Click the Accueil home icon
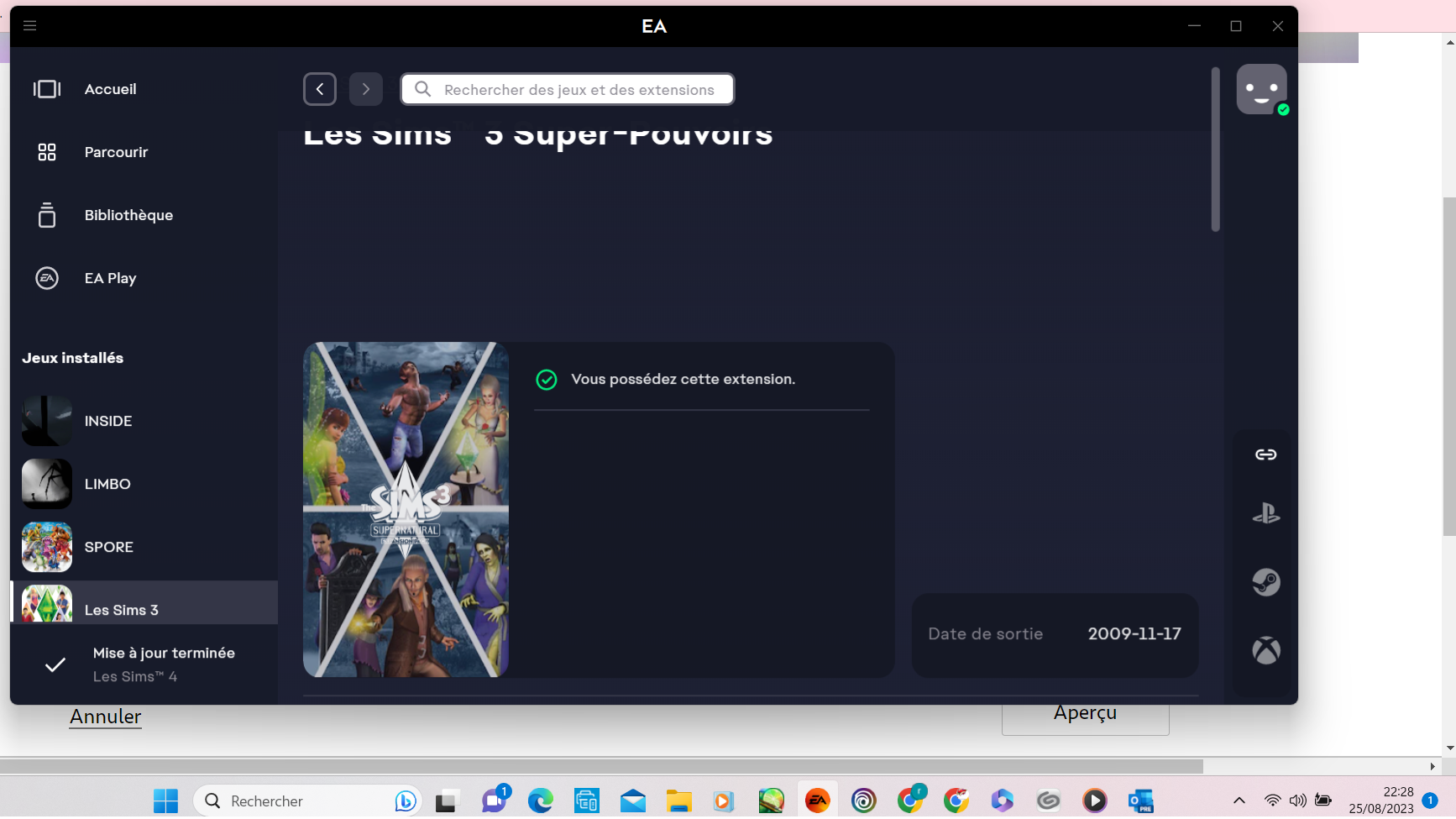Screen dimensions: 1456x819 pos(47,89)
